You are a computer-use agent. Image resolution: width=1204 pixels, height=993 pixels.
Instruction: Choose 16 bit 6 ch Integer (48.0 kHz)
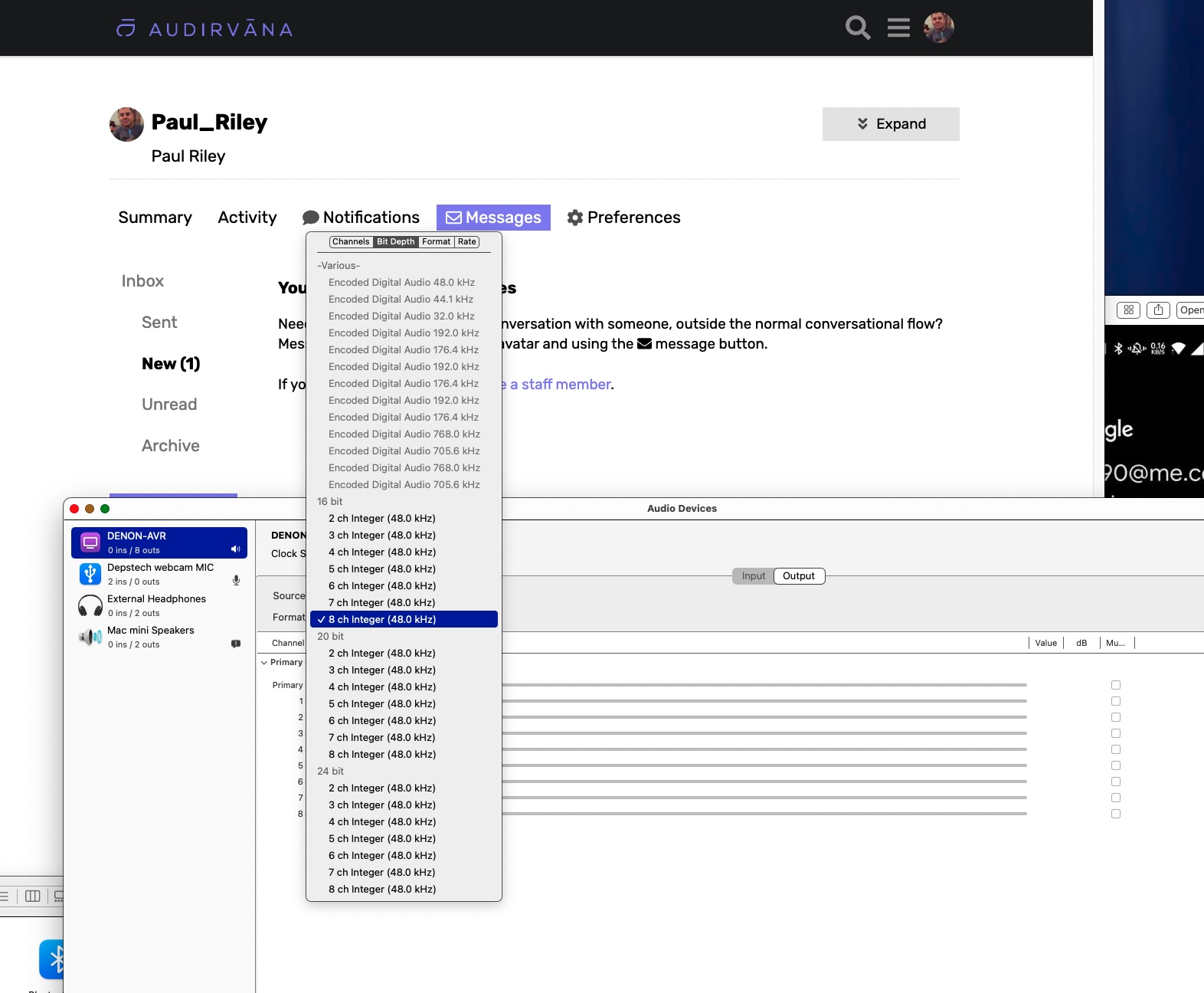[x=404, y=585]
